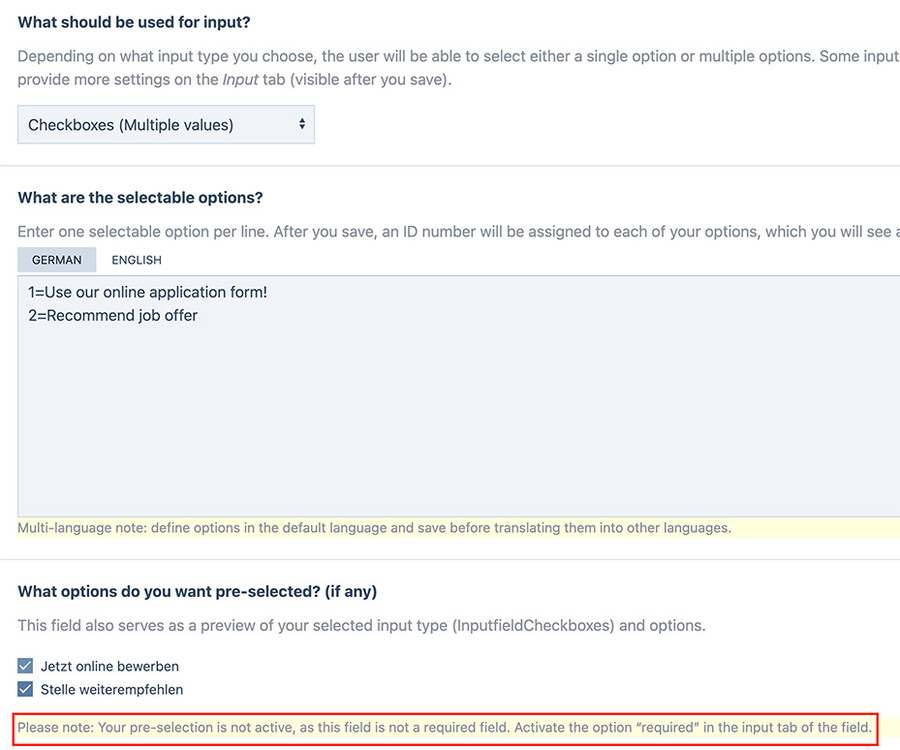Switch to the GERMAN language tab
Image resolution: width=900 pixels, height=750 pixels.
tap(57, 260)
